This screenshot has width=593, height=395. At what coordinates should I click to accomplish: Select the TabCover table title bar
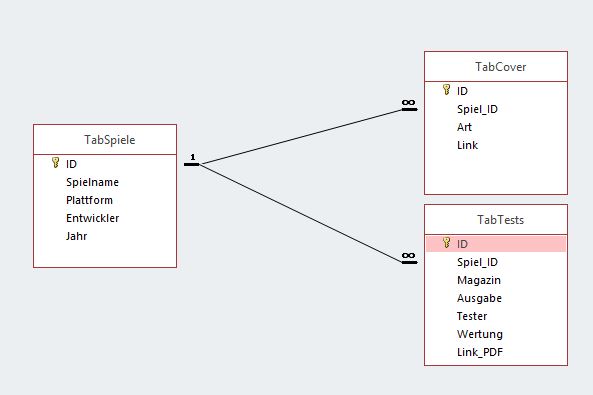[x=496, y=67]
